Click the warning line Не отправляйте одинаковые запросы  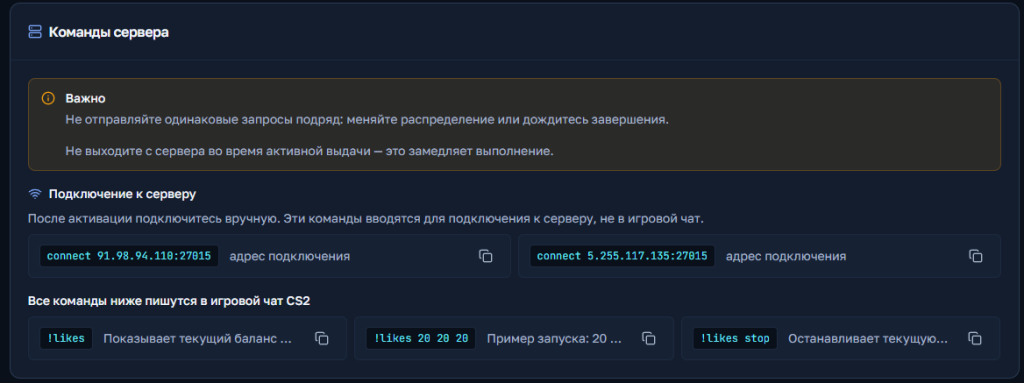[367, 120]
